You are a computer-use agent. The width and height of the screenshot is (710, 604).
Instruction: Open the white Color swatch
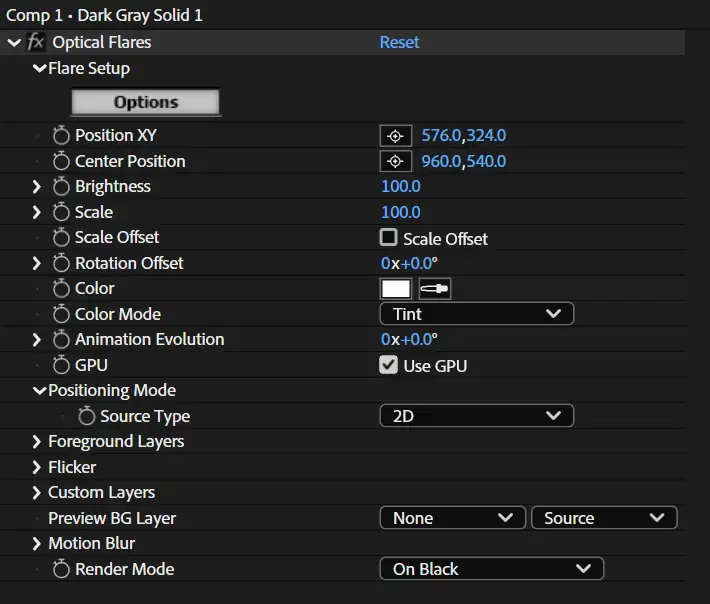pos(396,289)
